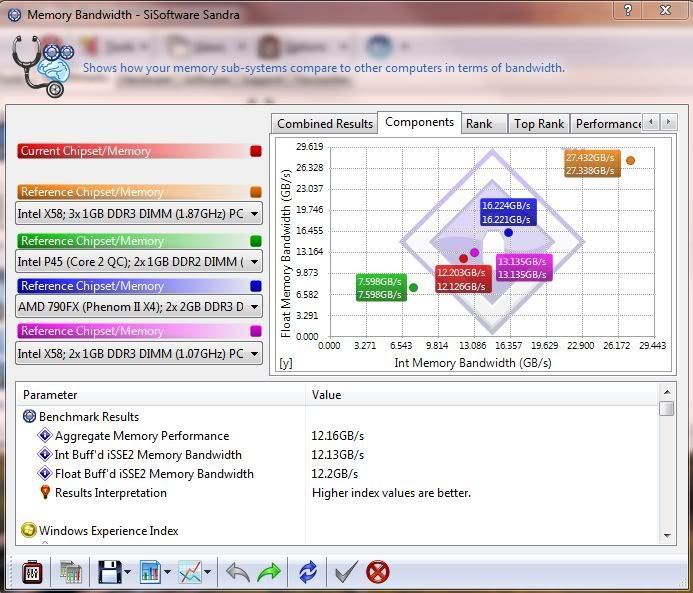Click the green forward arrow icon
693x593 pixels.
(269, 573)
